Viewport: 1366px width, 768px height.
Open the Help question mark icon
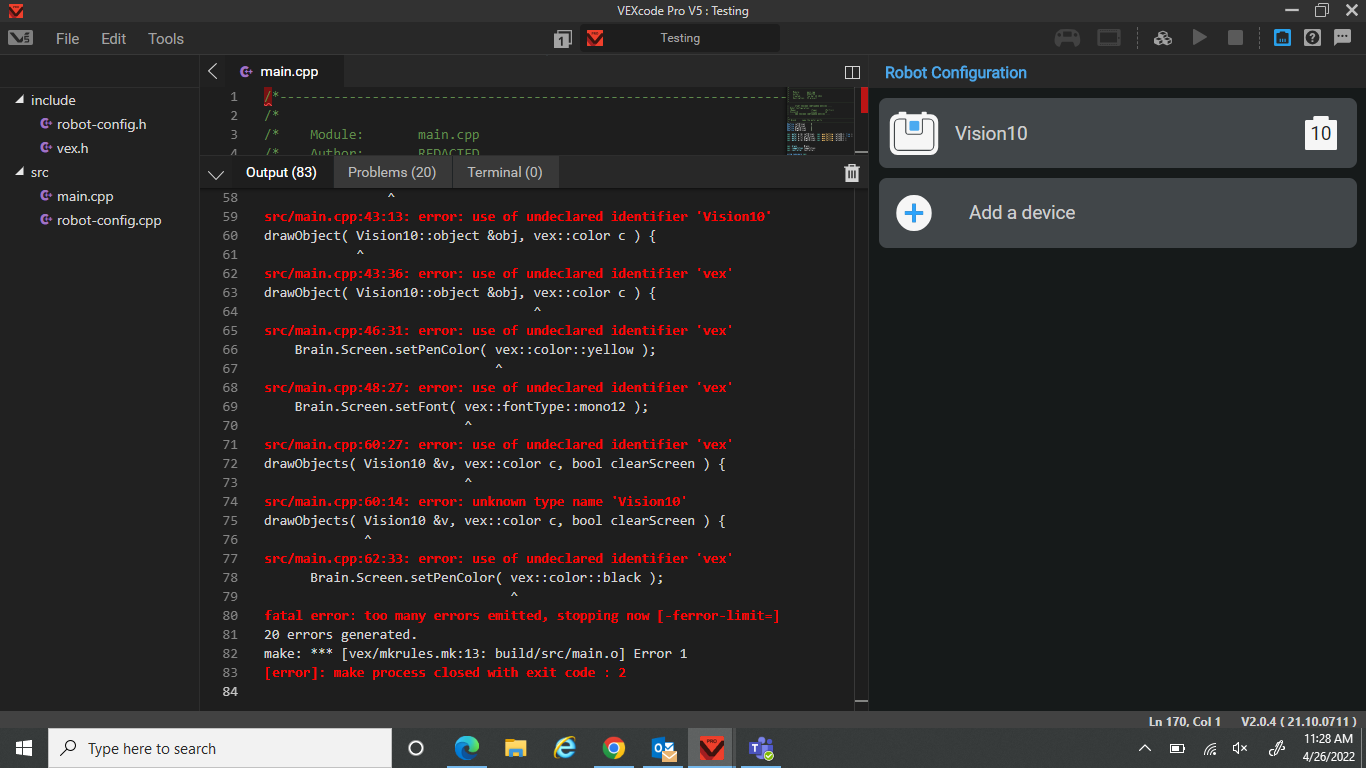pos(1313,38)
